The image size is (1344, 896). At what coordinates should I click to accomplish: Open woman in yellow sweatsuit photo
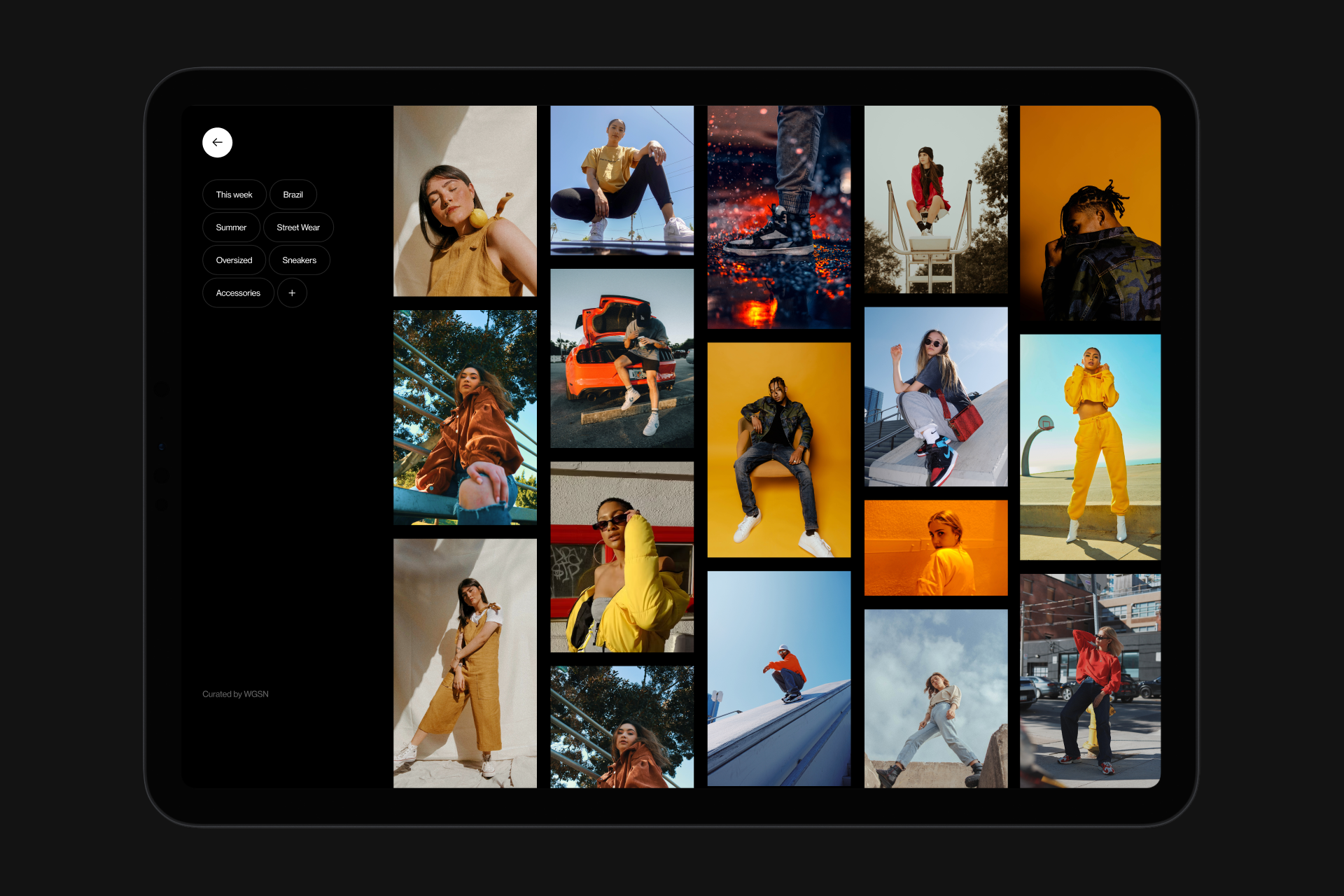click(1090, 447)
